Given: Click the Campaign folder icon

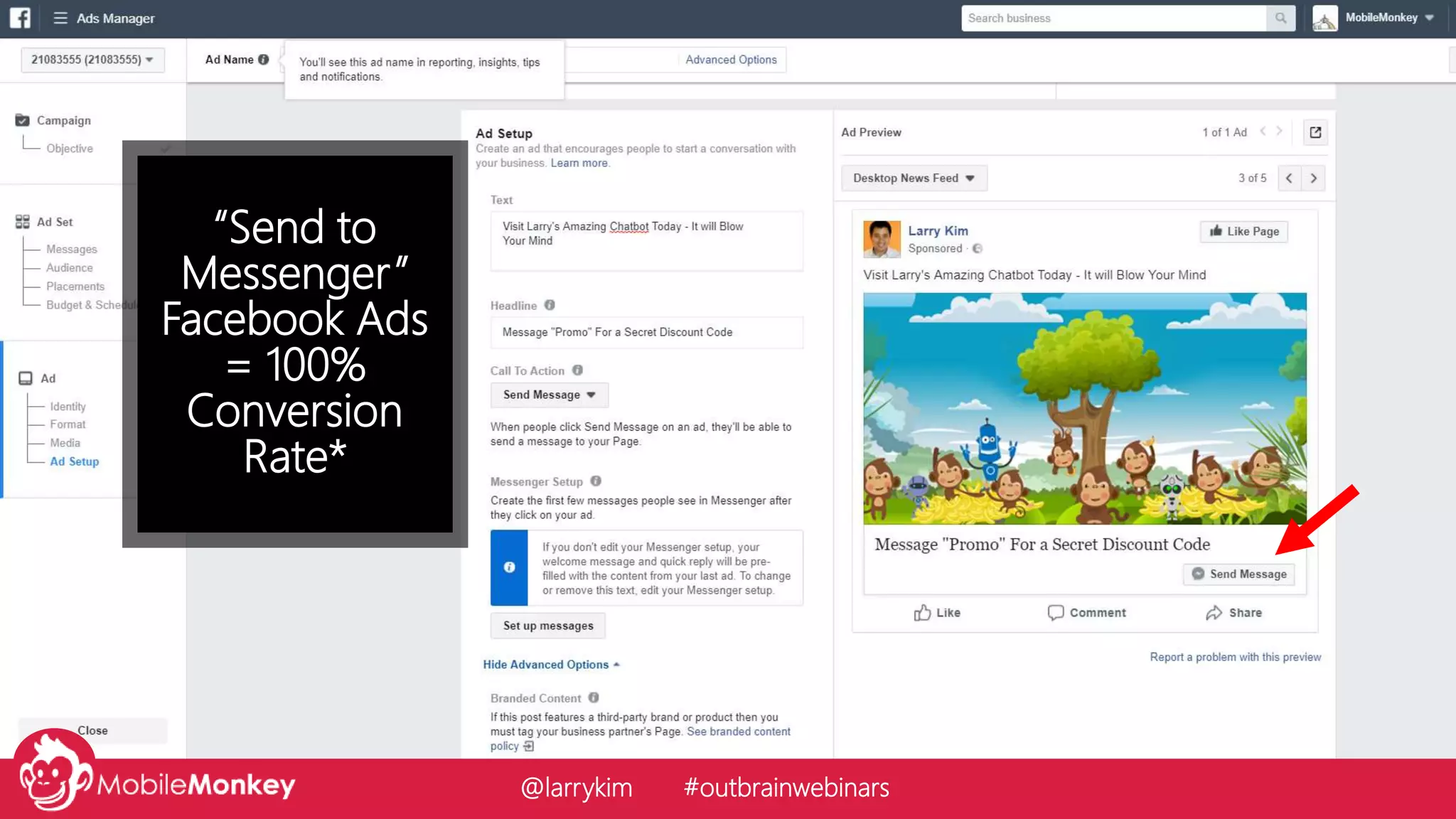Looking at the screenshot, I should pyautogui.click(x=23, y=120).
